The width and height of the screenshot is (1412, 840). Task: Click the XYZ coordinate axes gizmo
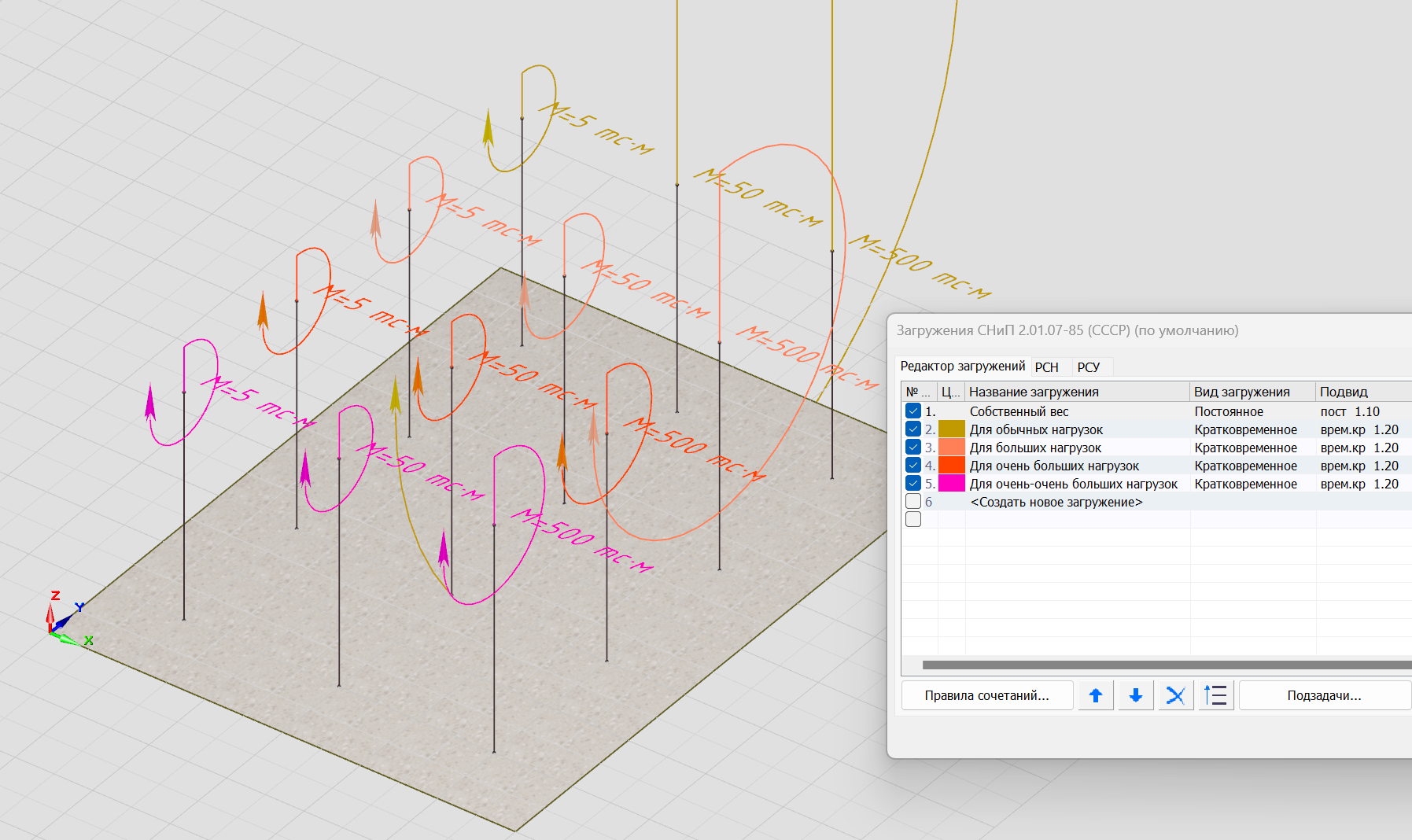coord(63,624)
